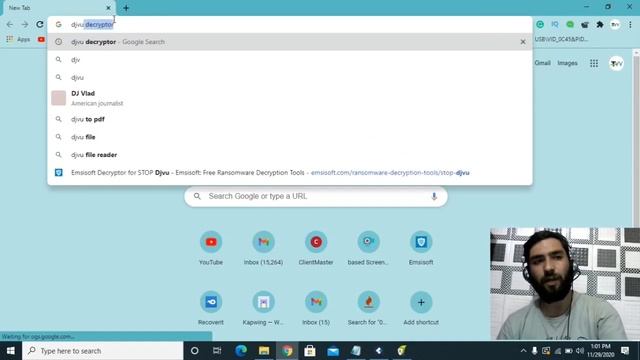
Task: Select the 'DJ Vlad American journalist' suggestion
Action: point(290,98)
